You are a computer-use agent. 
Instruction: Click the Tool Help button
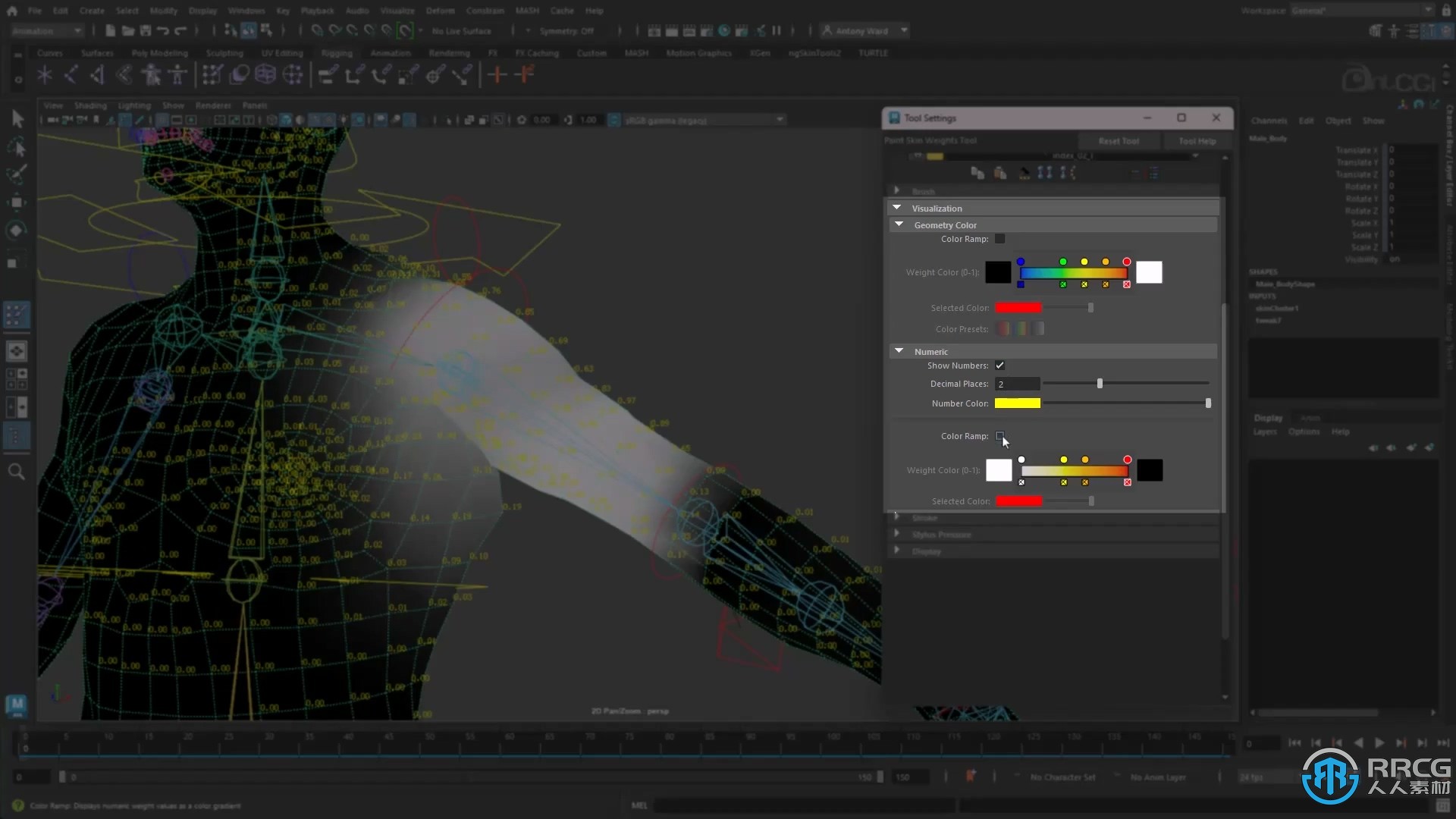pos(1196,140)
